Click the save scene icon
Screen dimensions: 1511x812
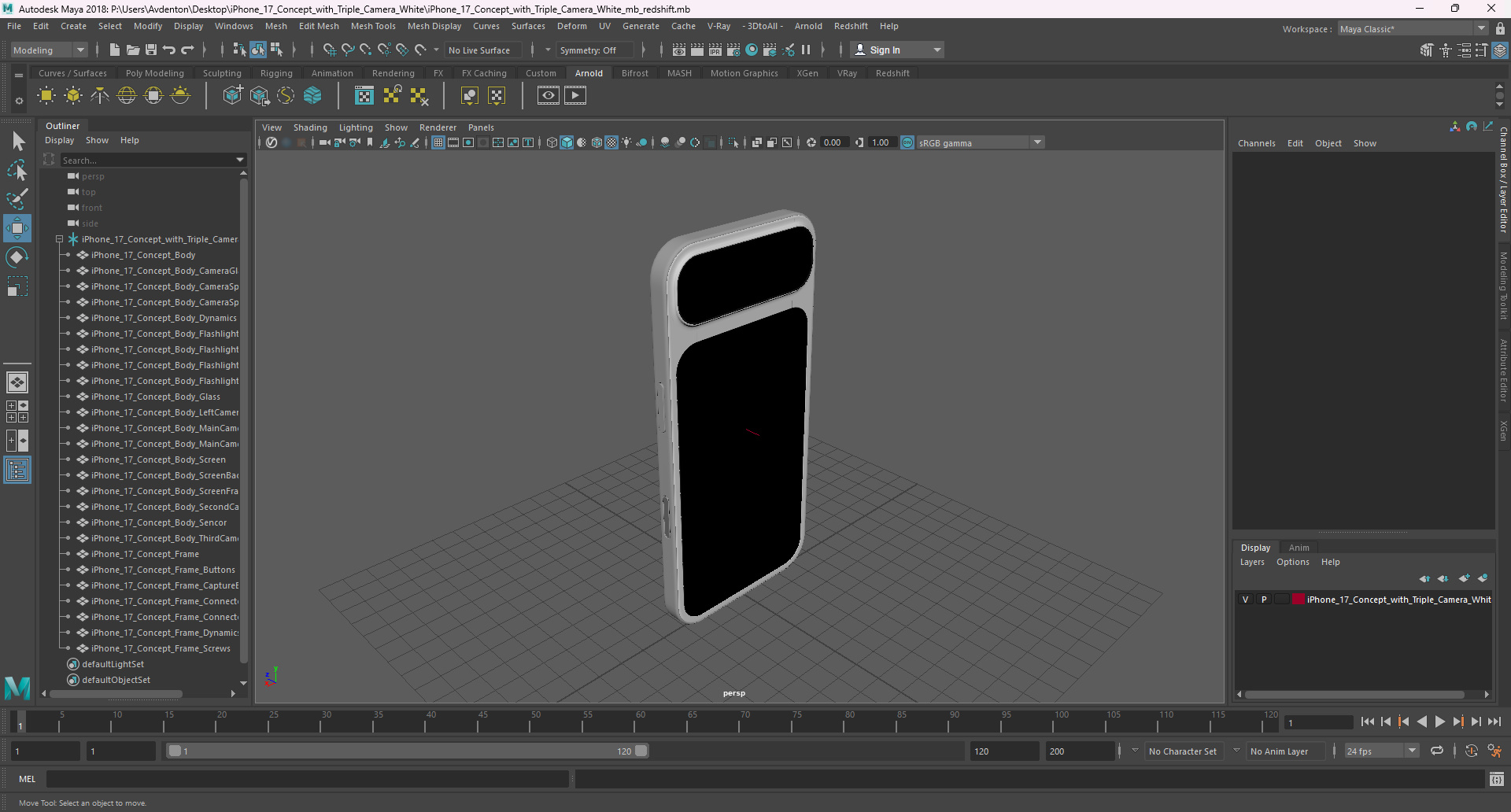[x=150, y=50]
